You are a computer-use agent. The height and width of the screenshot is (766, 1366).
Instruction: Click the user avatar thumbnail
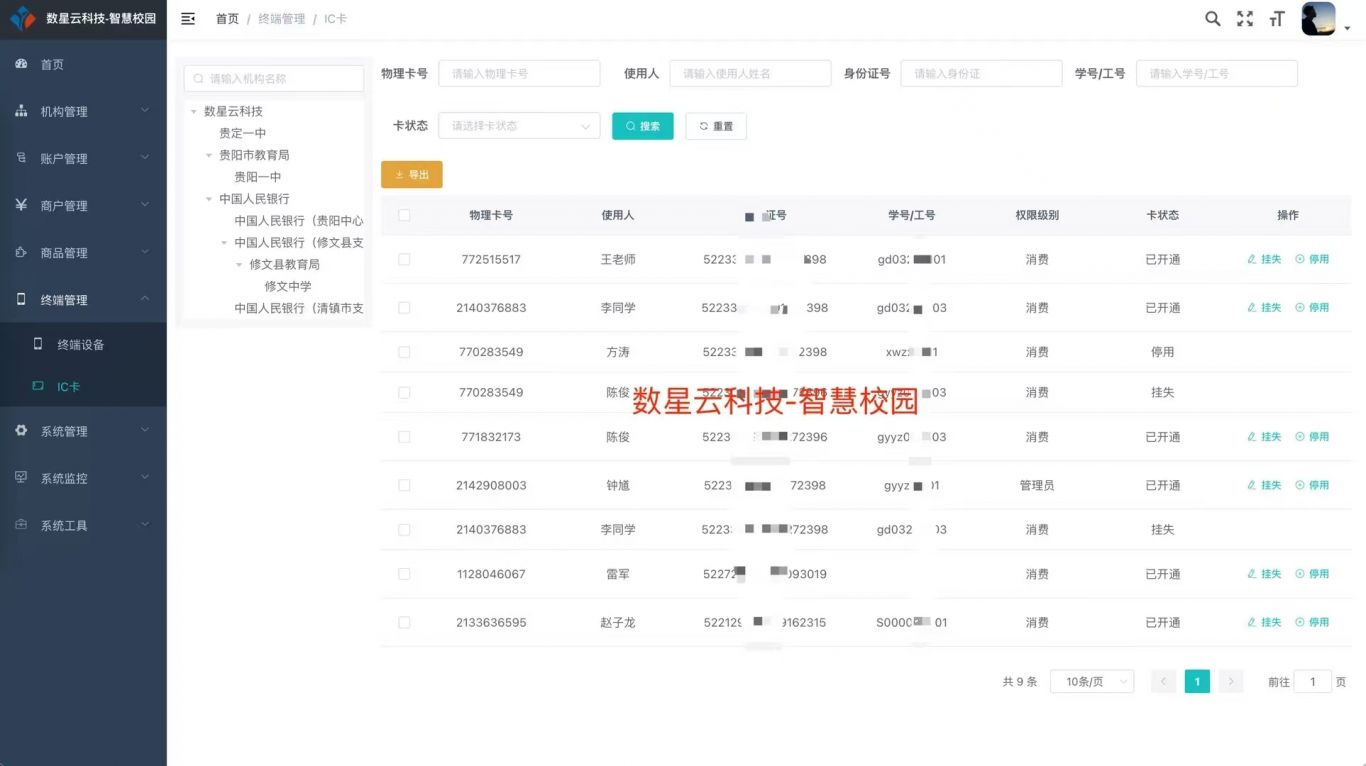1318,18
